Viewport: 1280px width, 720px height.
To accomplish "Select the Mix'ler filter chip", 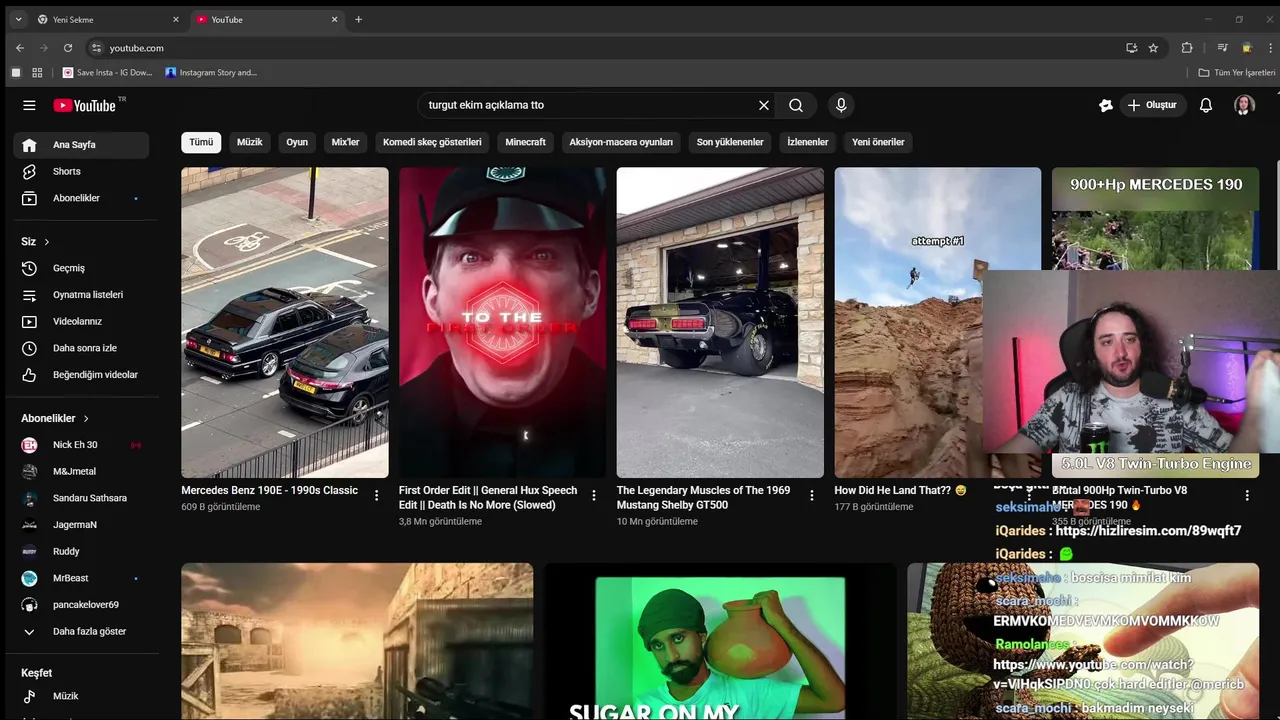I will (345, 142).
